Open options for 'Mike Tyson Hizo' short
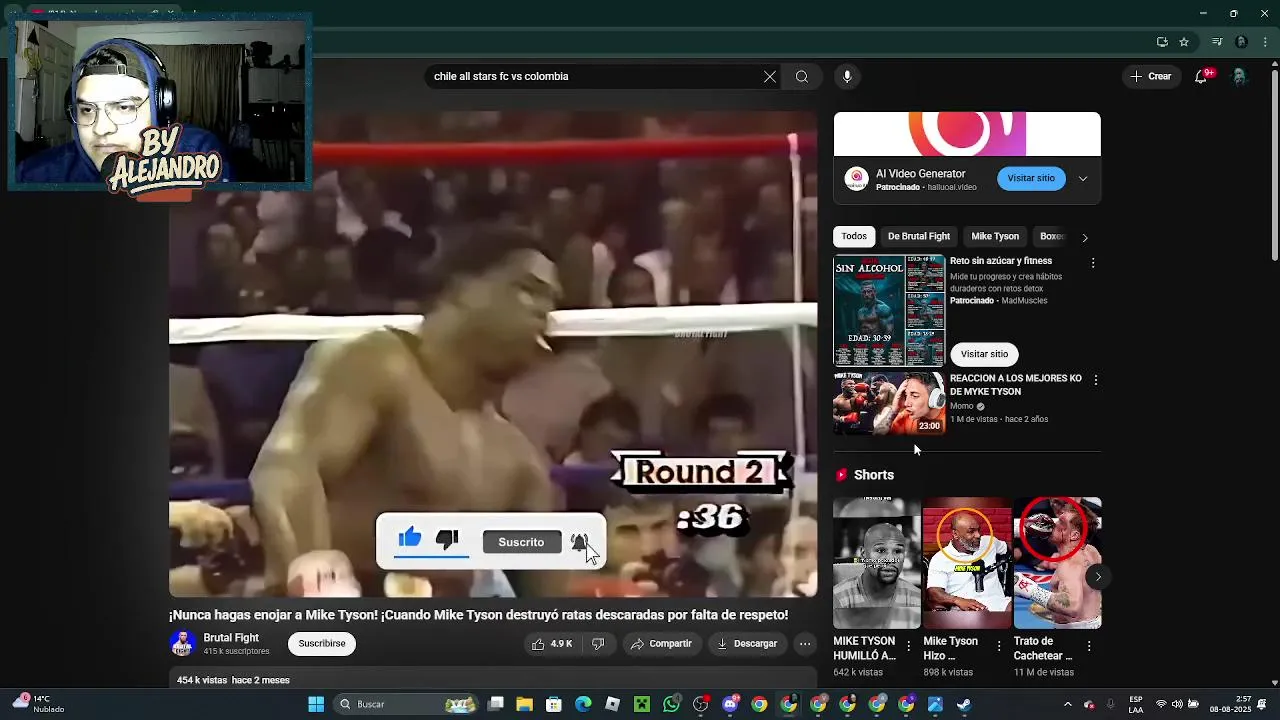 (998, 647)
